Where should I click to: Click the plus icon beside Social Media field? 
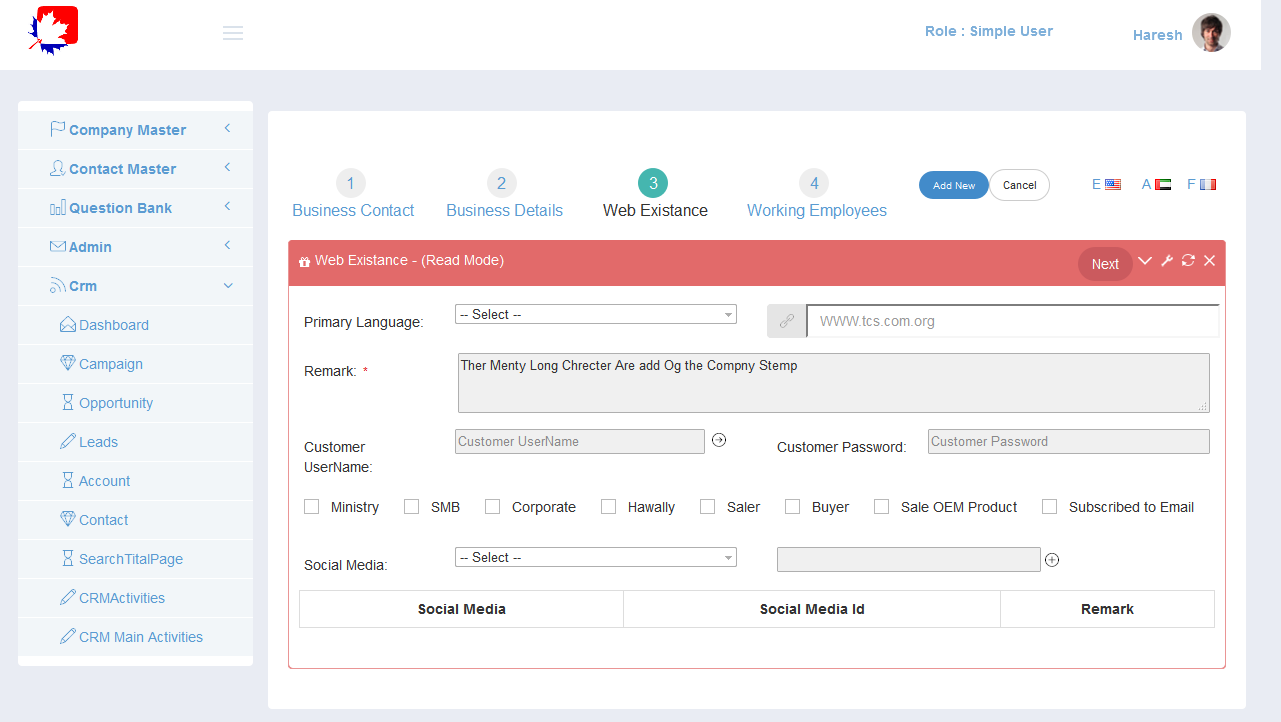click(1052, 560)
